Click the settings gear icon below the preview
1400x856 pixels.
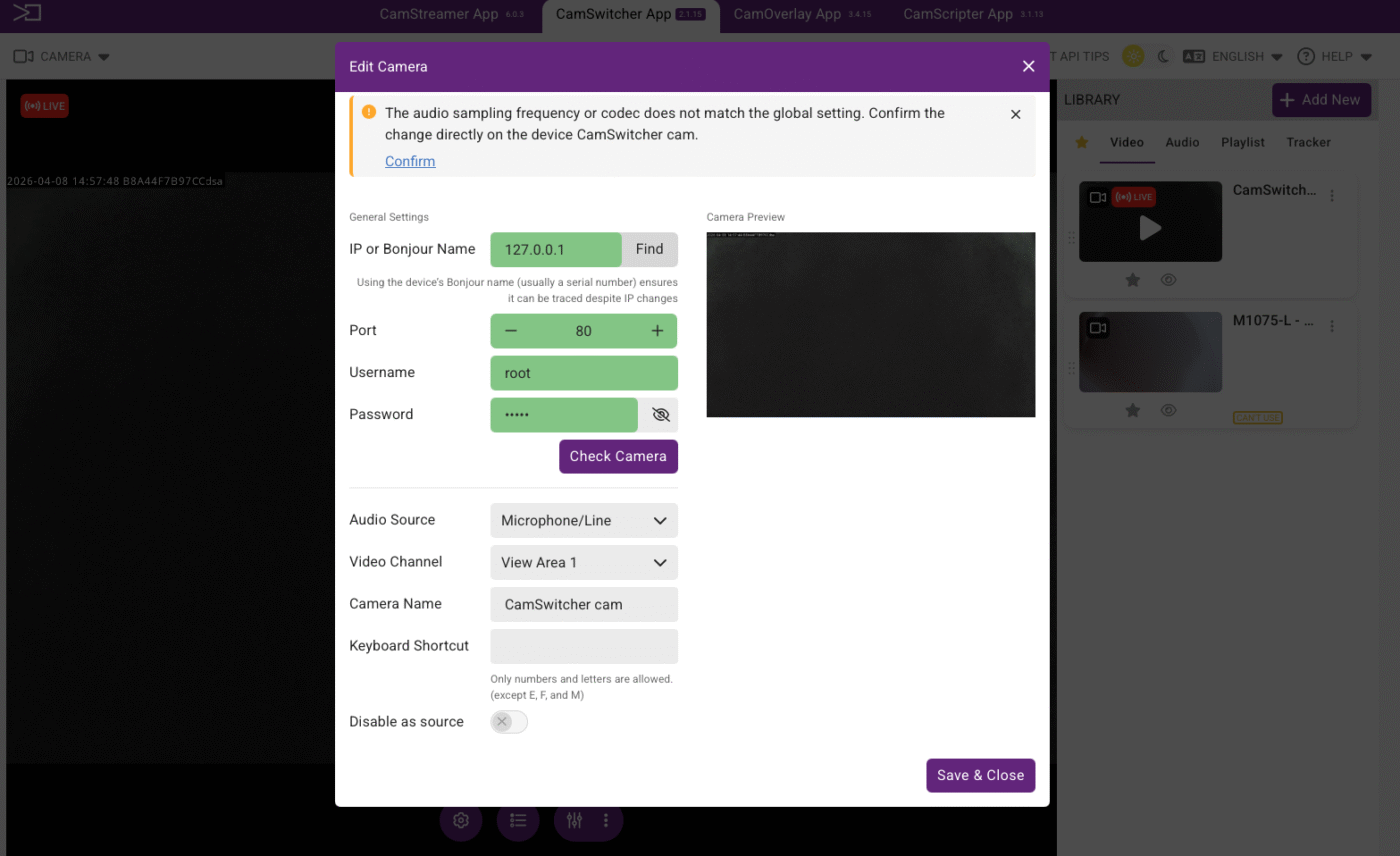[x=461, y=821]
